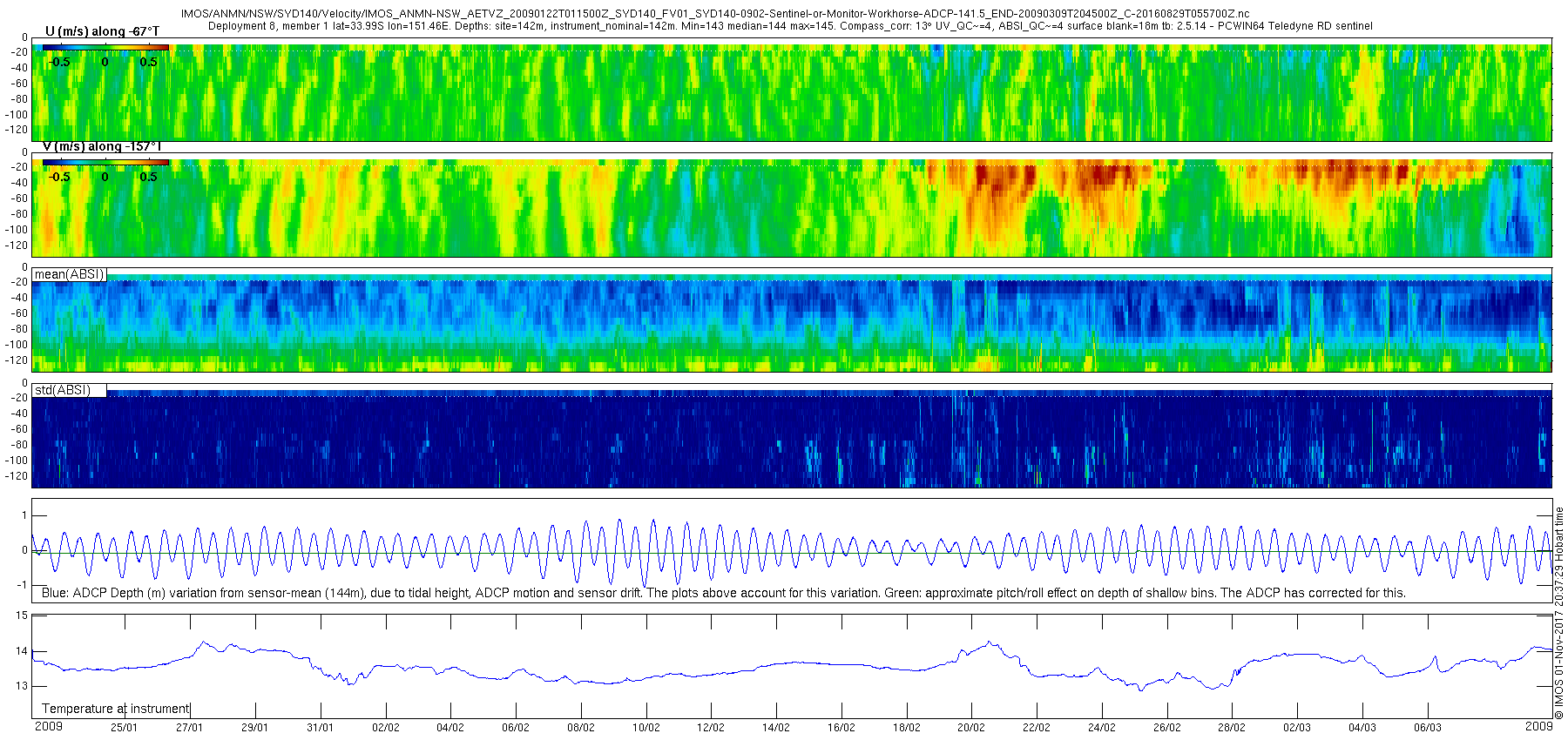
Task: Click the V velocity panel colorbar
Action: (105, 162)
